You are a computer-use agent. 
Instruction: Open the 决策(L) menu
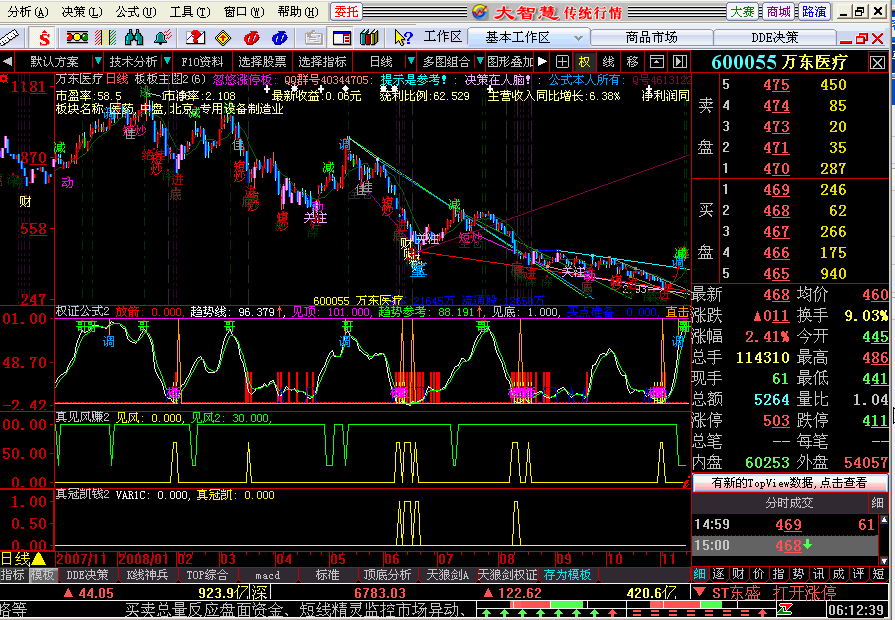[x=82, y=11]
